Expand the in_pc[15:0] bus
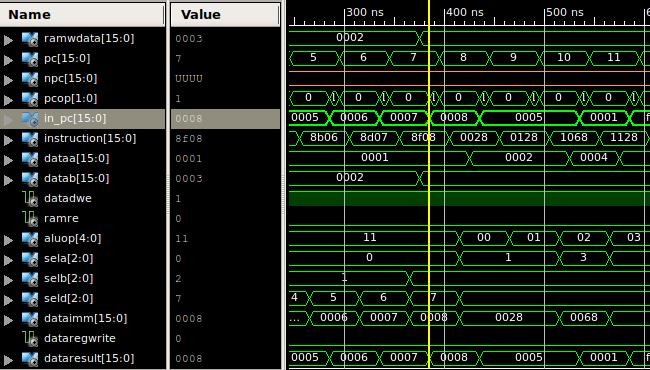650x370 pixels. [8, 120]
